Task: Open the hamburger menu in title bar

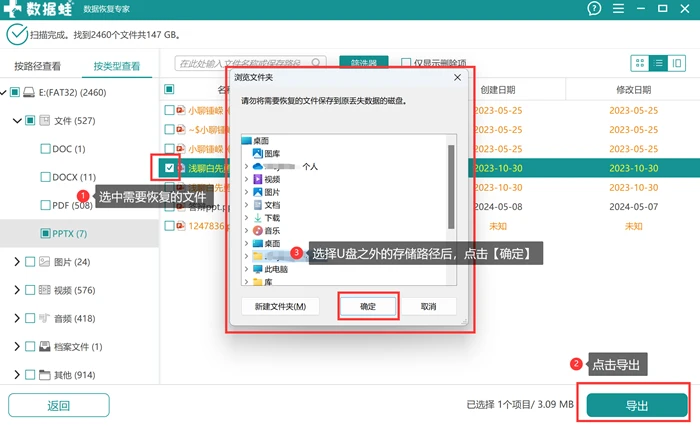Action: 618,8
